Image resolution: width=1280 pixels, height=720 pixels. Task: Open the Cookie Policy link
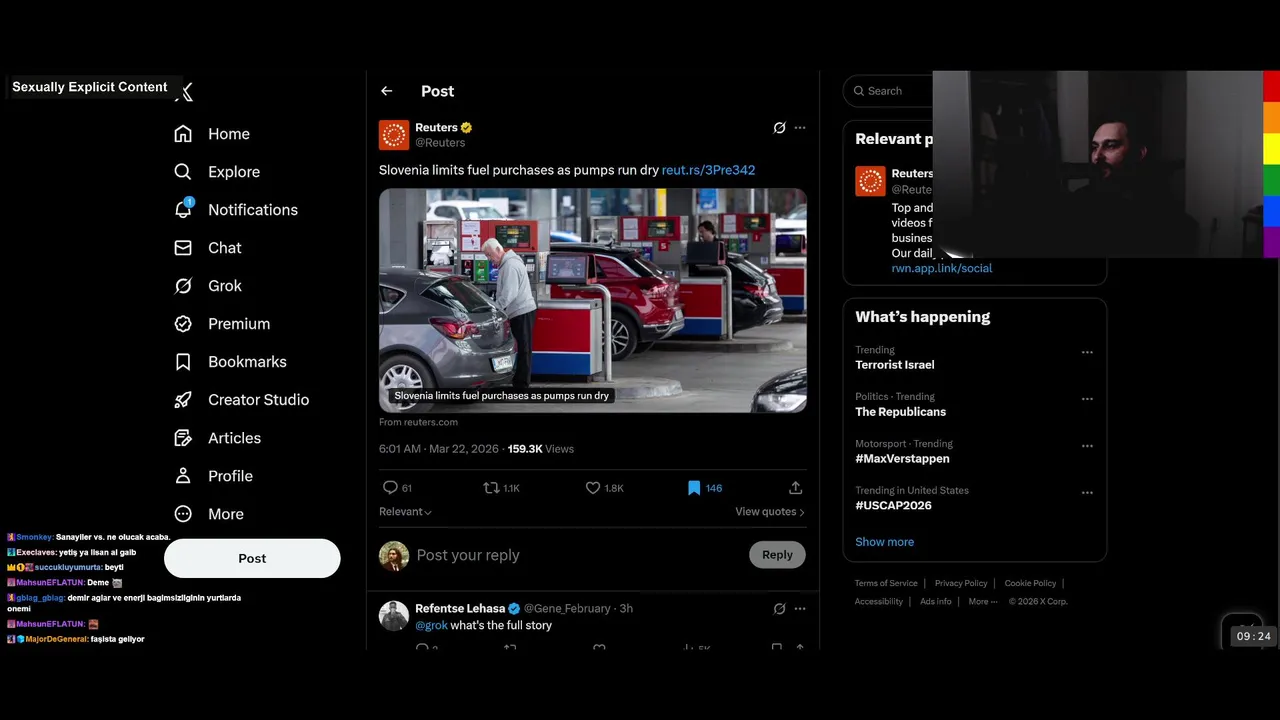coord(1030,583)
